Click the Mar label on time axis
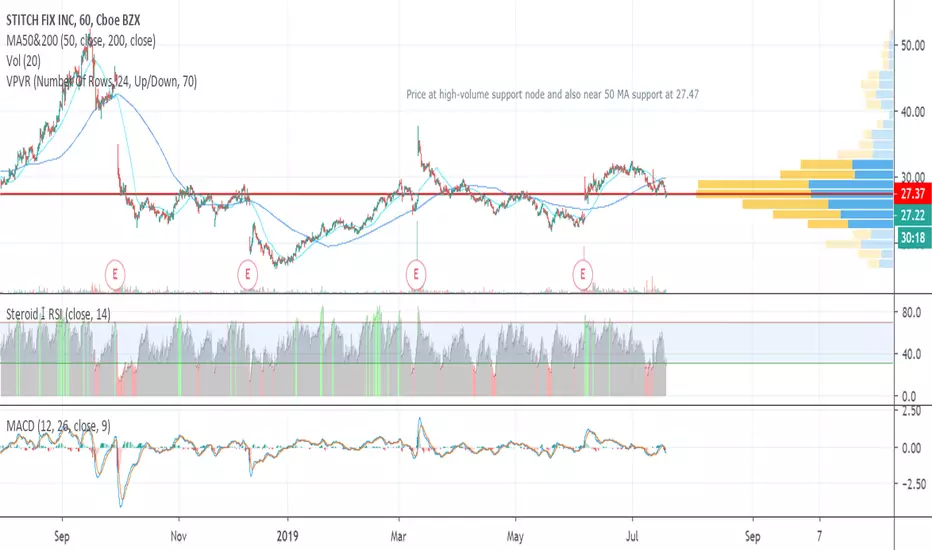 [398, 536]
